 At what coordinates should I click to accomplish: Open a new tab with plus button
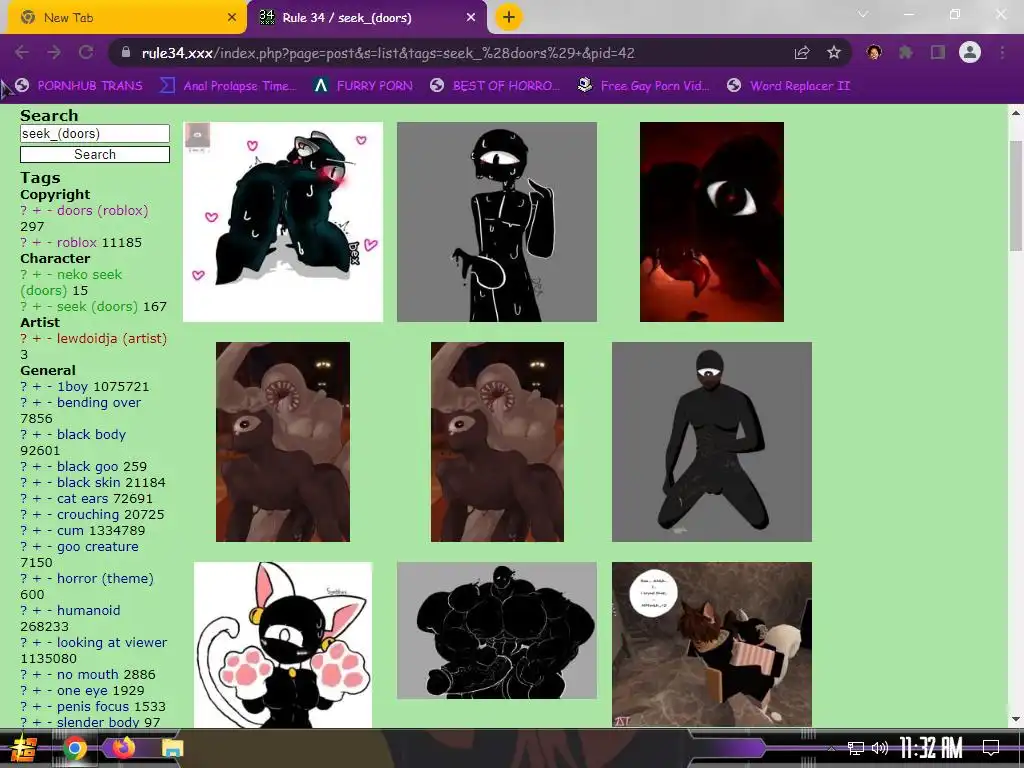pyautogui.click(x=509, y=17)
